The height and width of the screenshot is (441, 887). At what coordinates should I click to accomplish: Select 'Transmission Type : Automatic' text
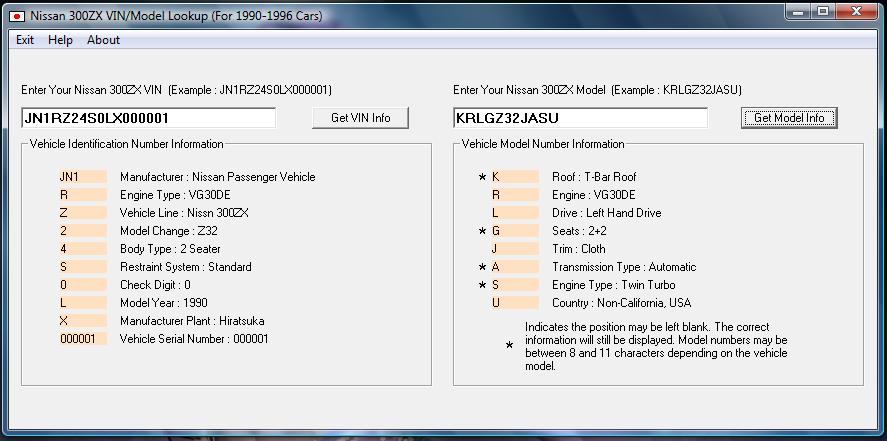click(625, 267)
